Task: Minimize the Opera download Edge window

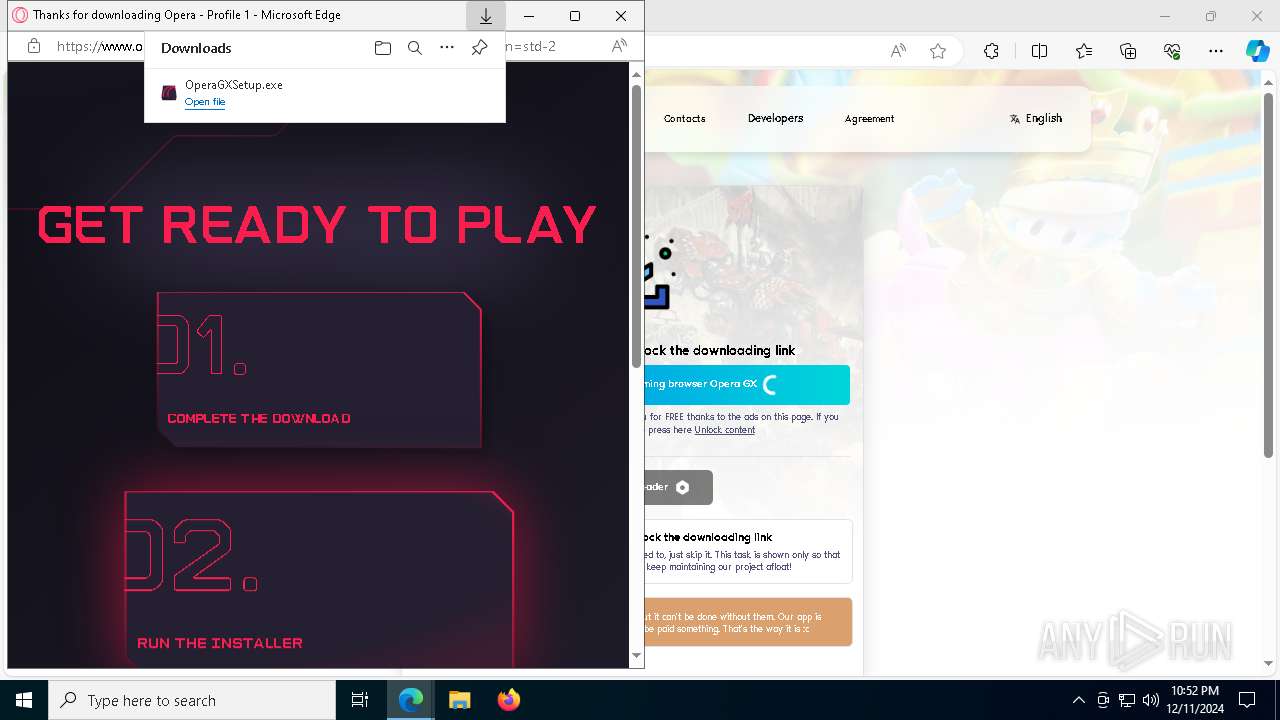Action: tap(529, 16)
